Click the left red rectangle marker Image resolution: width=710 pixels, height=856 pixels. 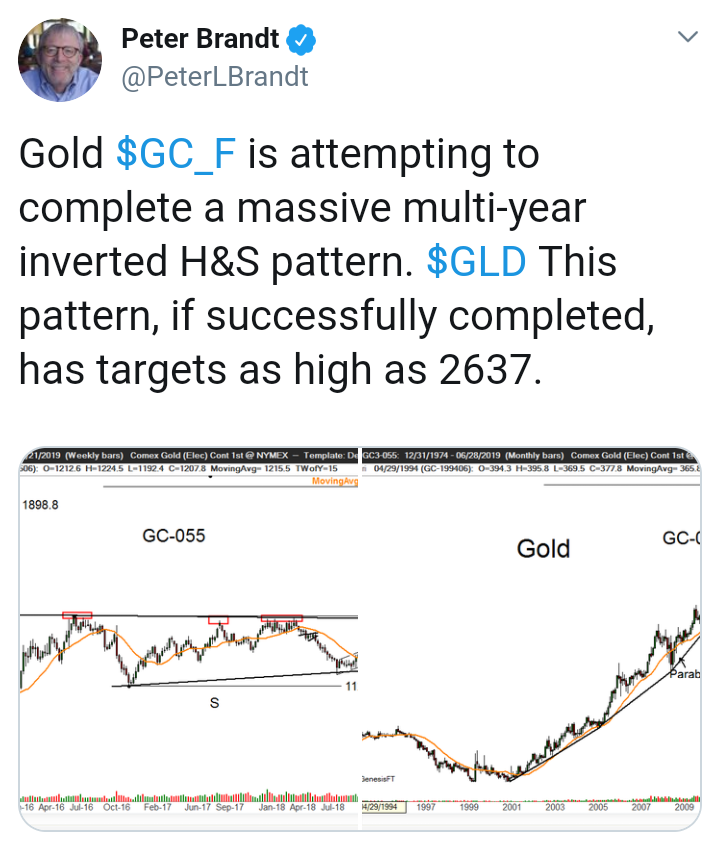(77, 615)
